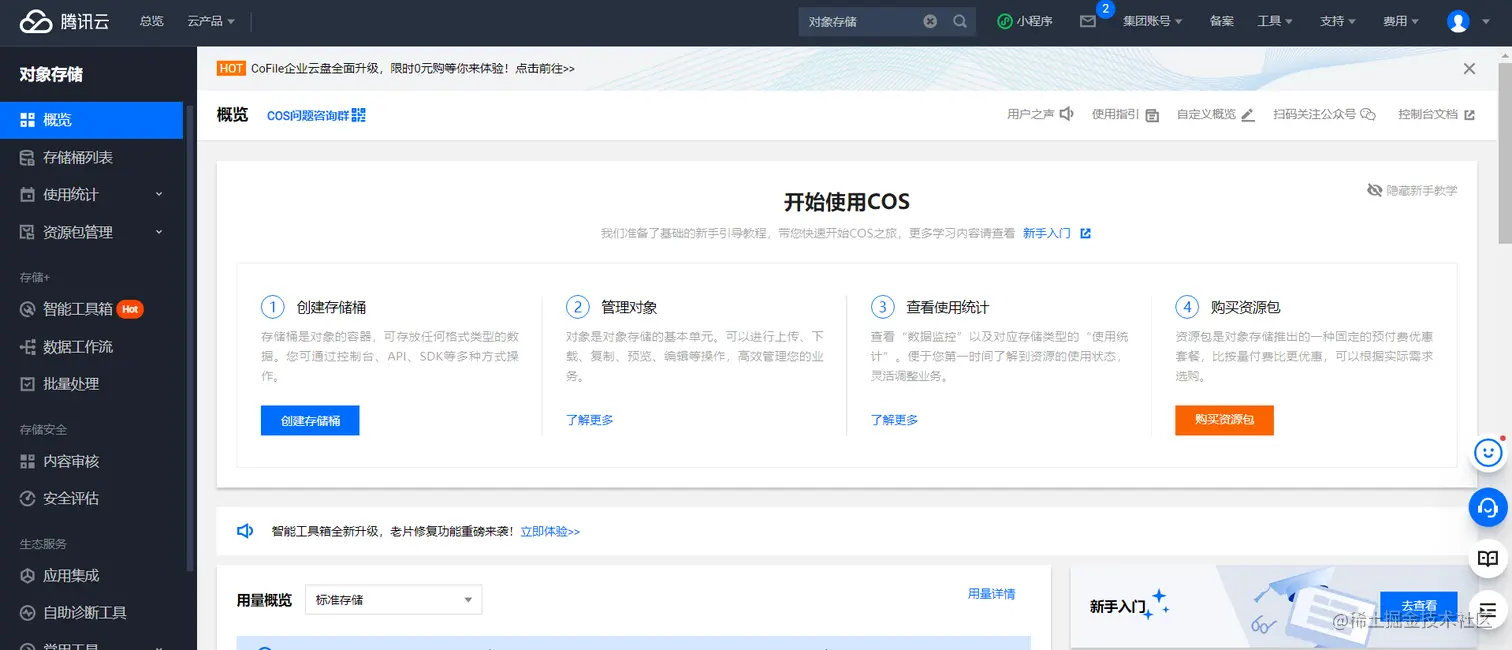Open the 用量详情 link
Viewport: 1512px width, 650px height.
tap(991, 594)
